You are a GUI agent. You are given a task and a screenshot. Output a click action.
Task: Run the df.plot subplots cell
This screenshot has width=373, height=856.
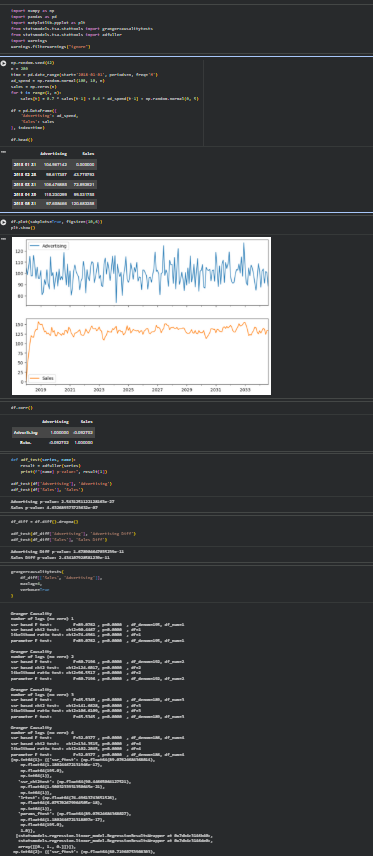(x=4, y=222)
